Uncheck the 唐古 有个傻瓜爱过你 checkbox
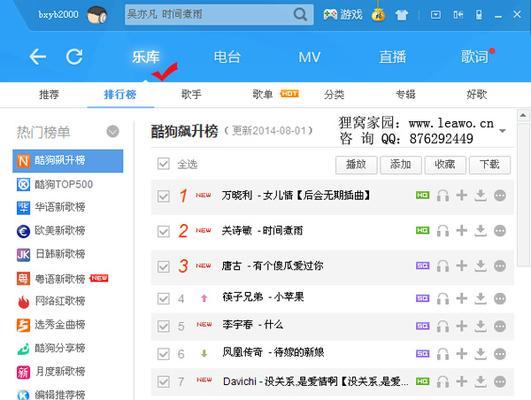 163,267
